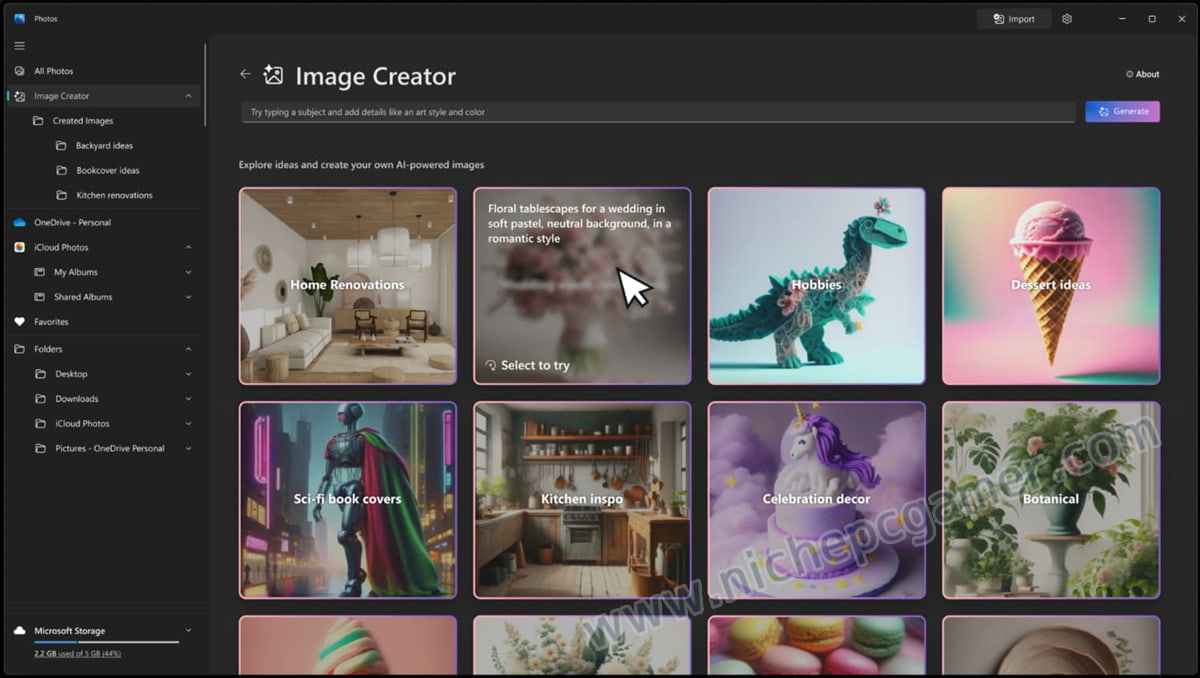Click the Microsoft Storage cloud icon
This screenshot has width=1200, height=678.
(x=19, y=631)
